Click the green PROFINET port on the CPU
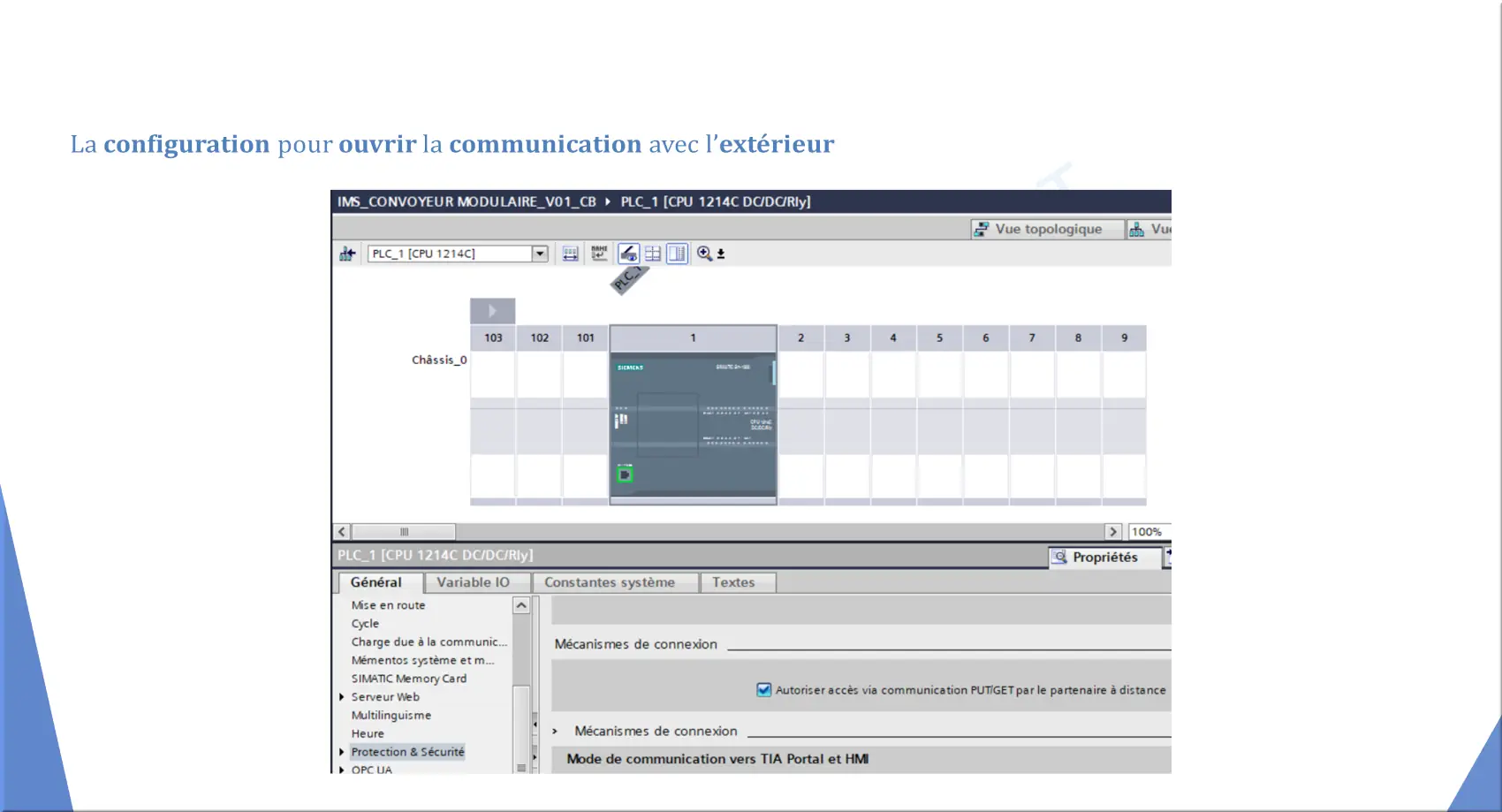The image size is (1502, 812). tap(625, 474)
